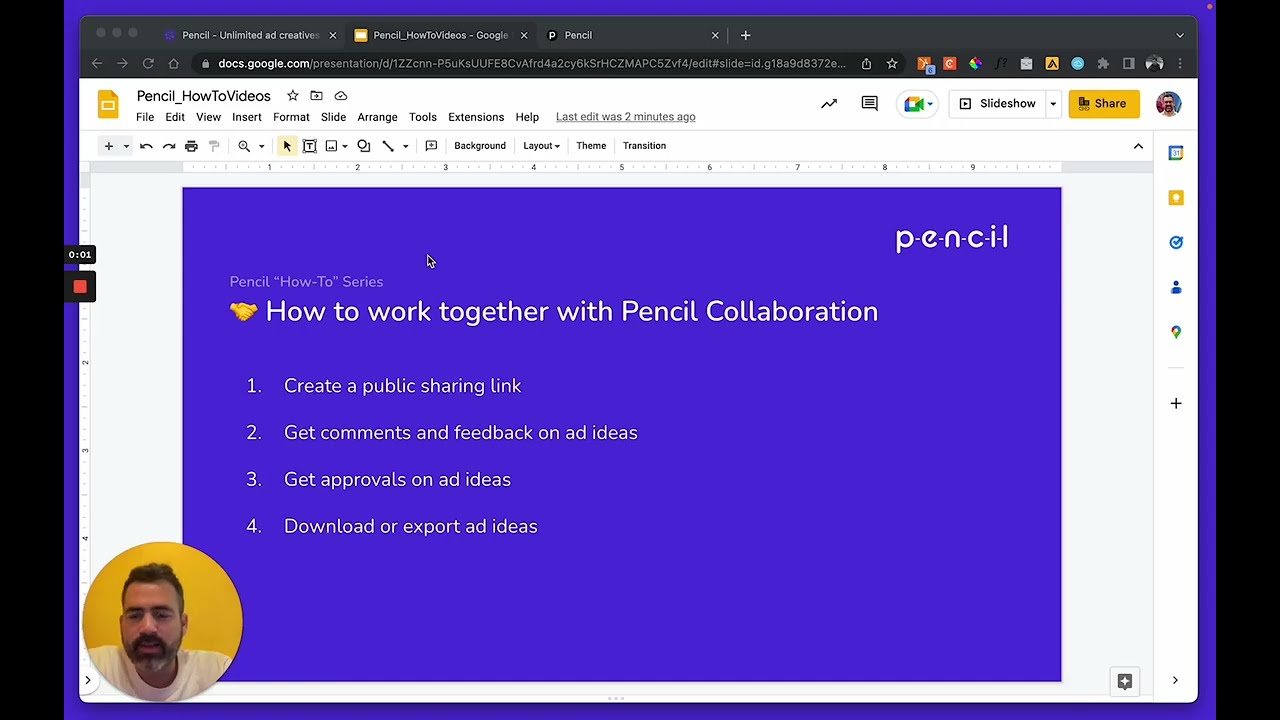Reload the page in browser
Screen dimensions: 1280x720
coord(148,64)
